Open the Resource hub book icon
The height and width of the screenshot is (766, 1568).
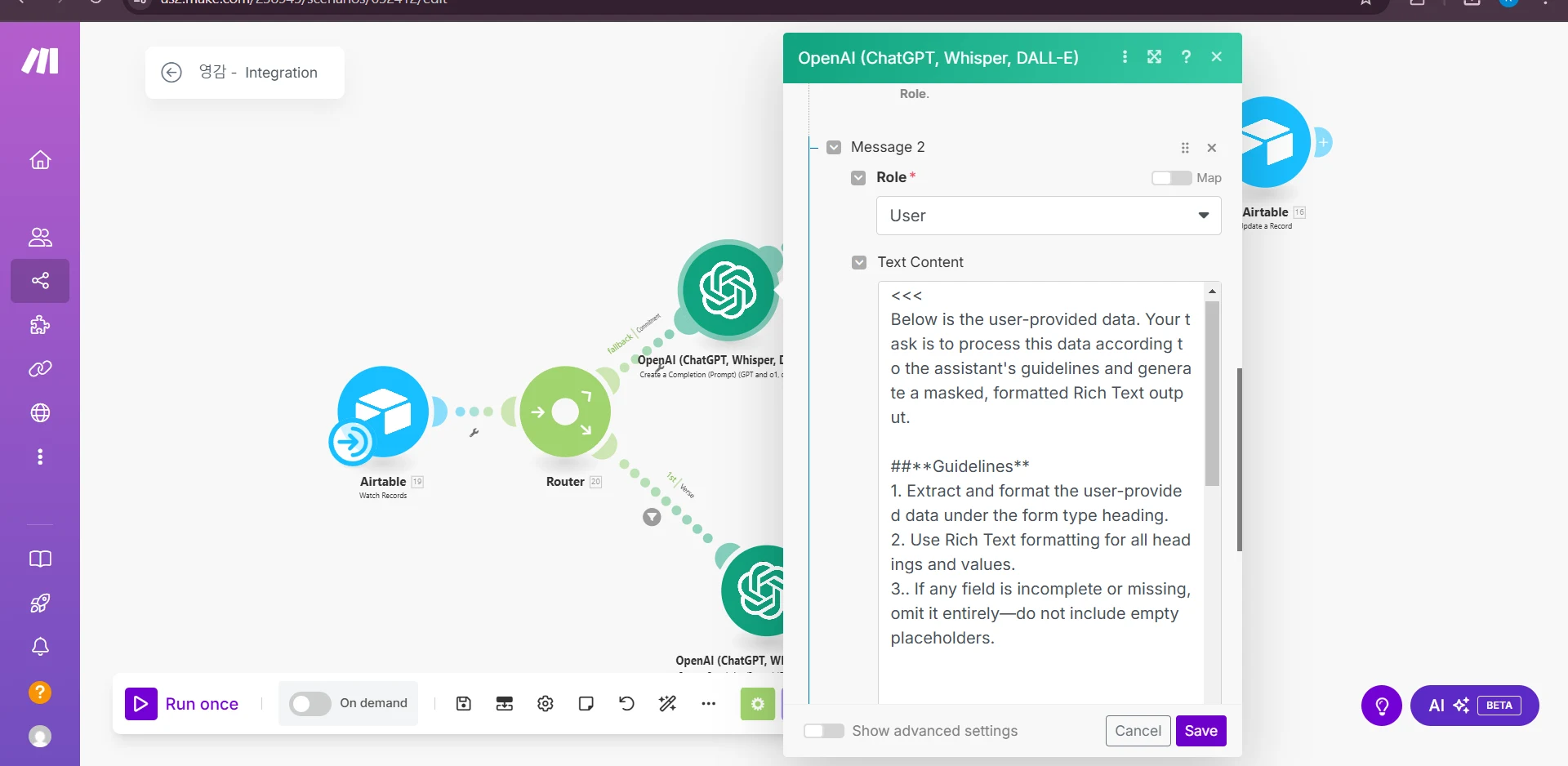coord(40,559)
